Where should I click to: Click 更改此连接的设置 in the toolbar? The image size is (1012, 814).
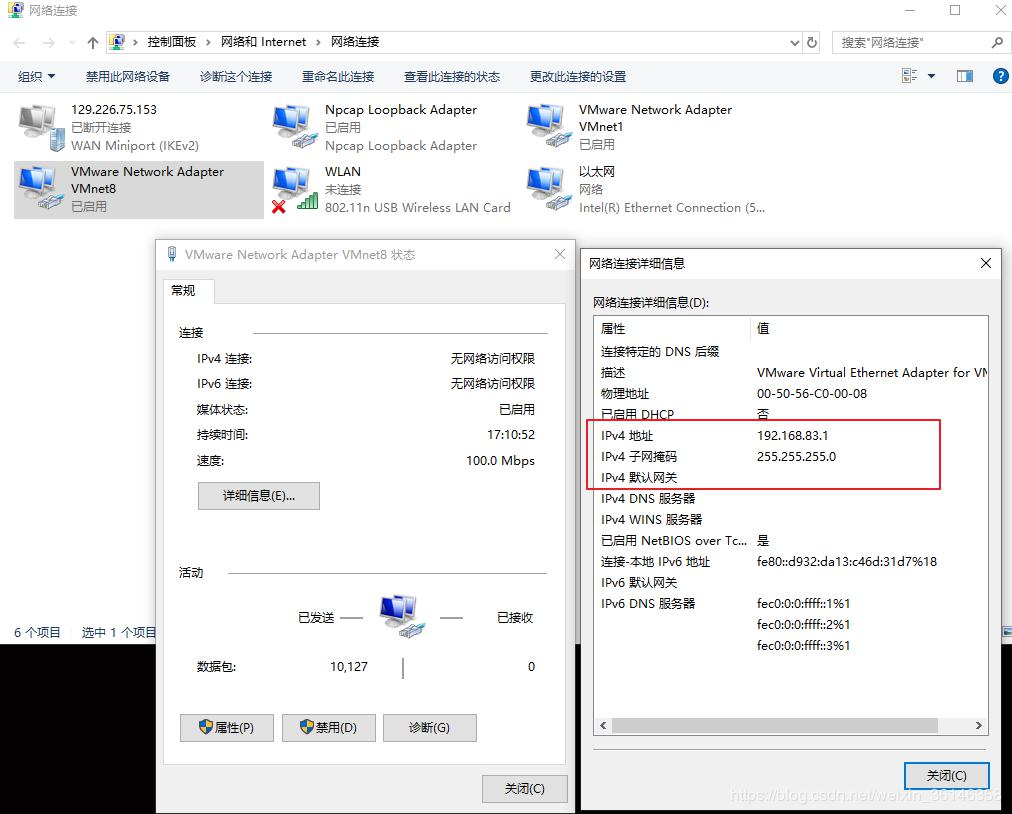point(578,76)
